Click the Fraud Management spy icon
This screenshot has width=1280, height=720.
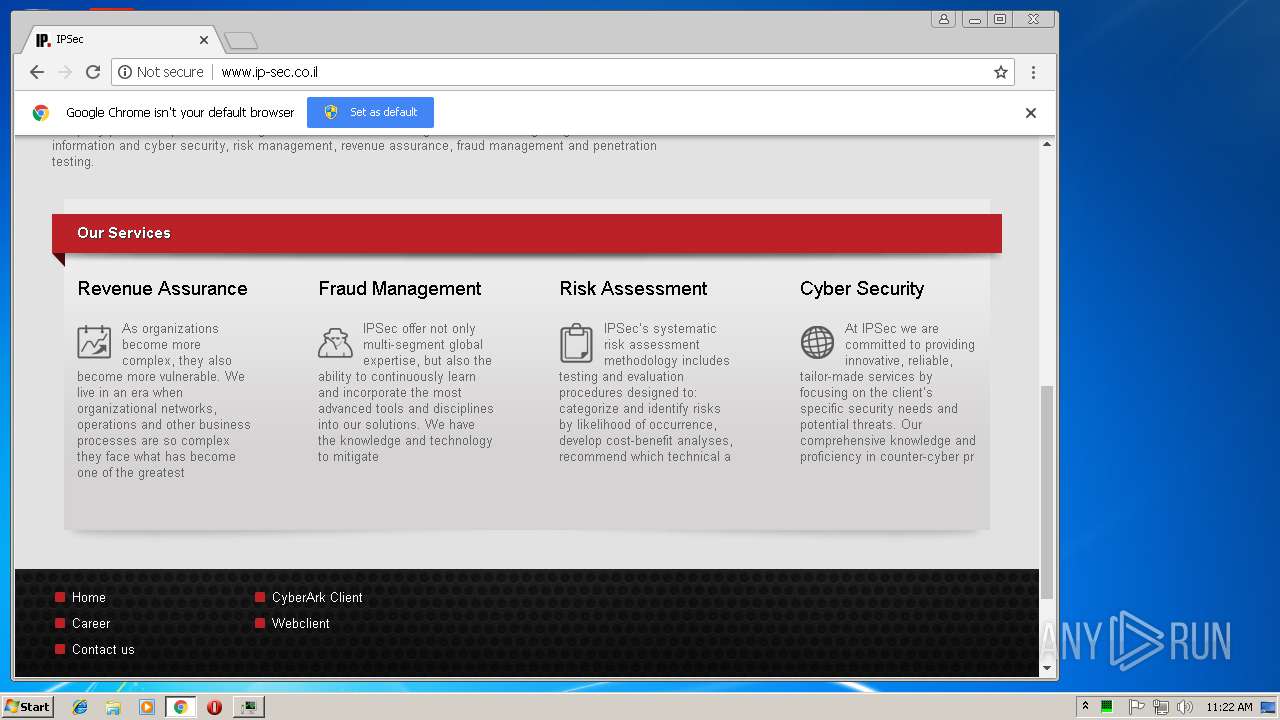tap(335, 342)
